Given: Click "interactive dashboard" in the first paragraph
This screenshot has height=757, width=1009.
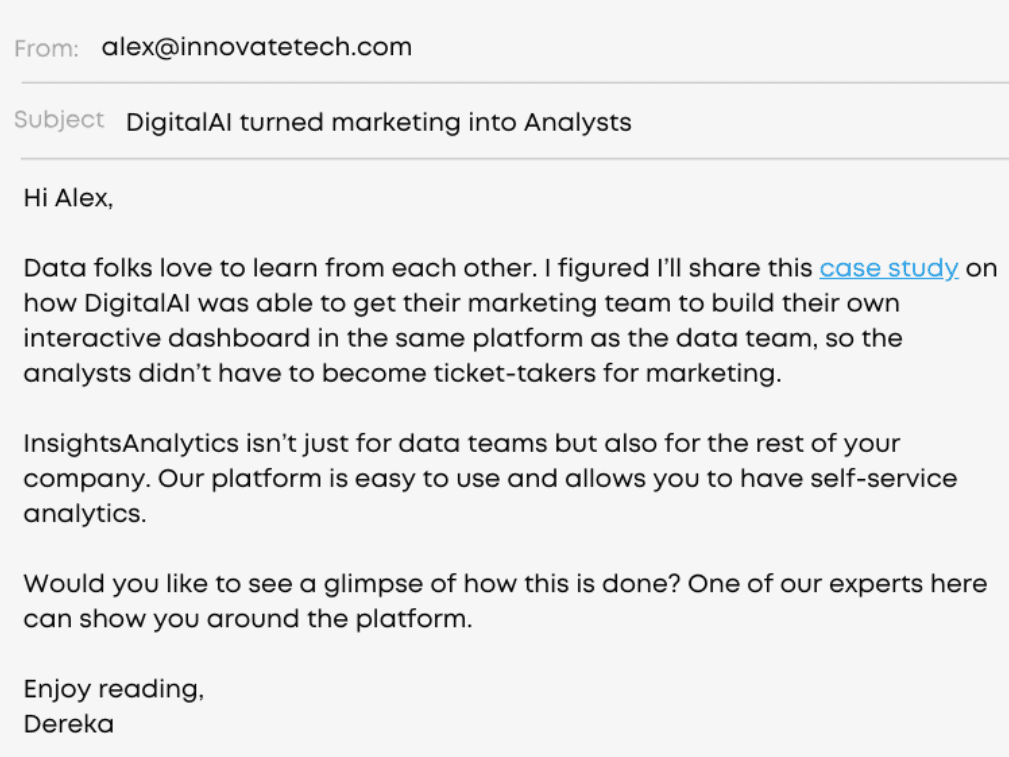Looking at the screenshot, I should (x=167, y=339).
